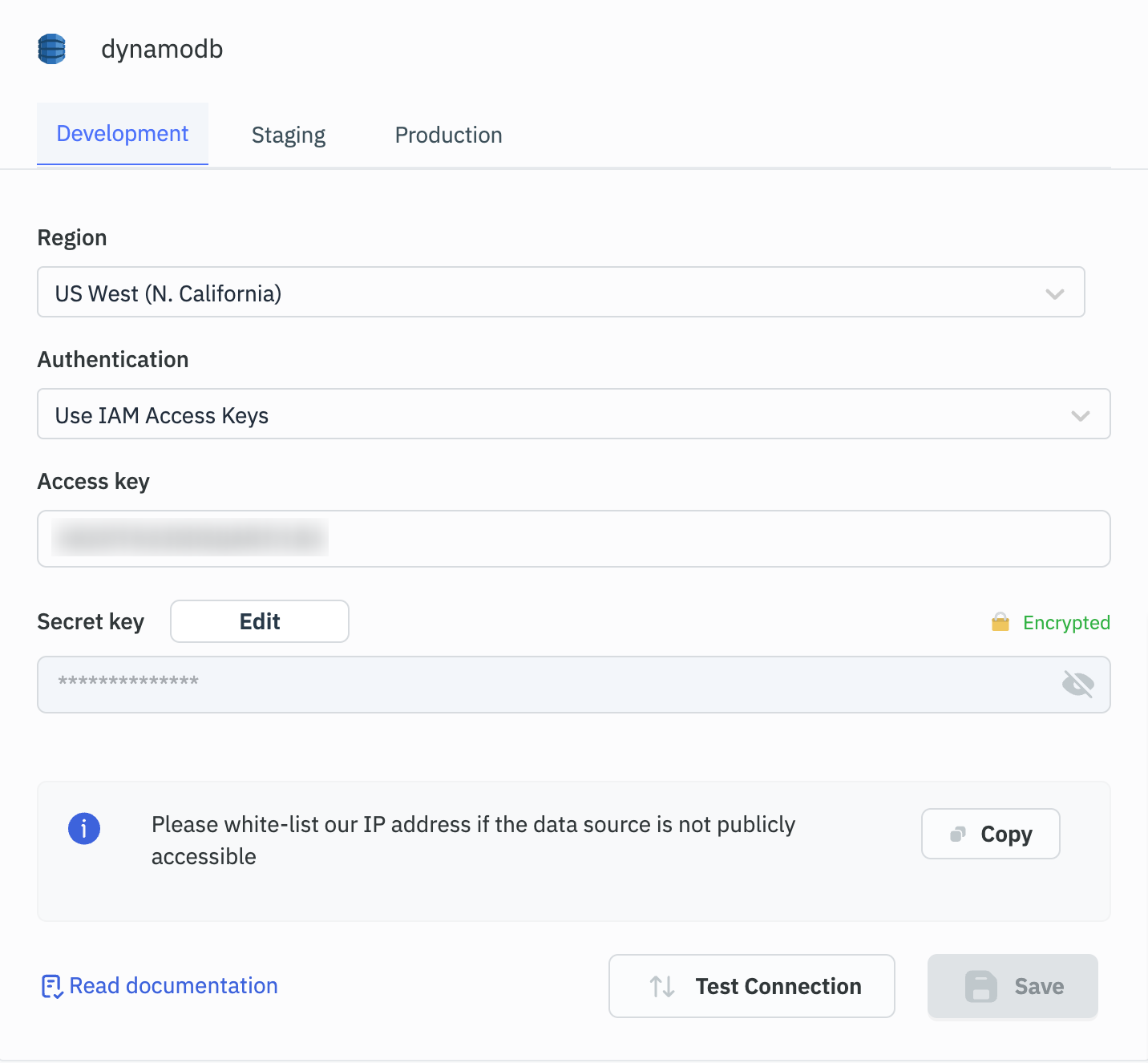
Task: Toggle secret key visibility with eye icon
Action: click(1077, 684)
